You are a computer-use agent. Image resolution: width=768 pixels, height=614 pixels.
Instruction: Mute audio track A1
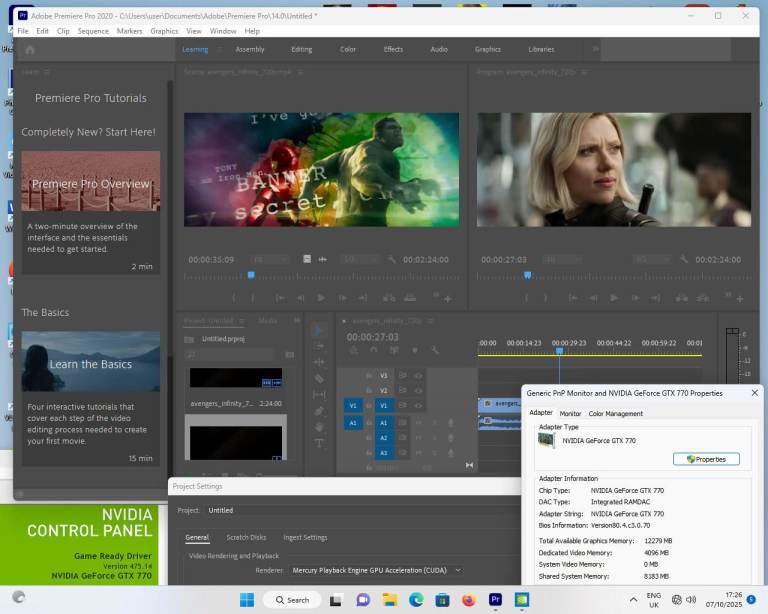[418, 422]
